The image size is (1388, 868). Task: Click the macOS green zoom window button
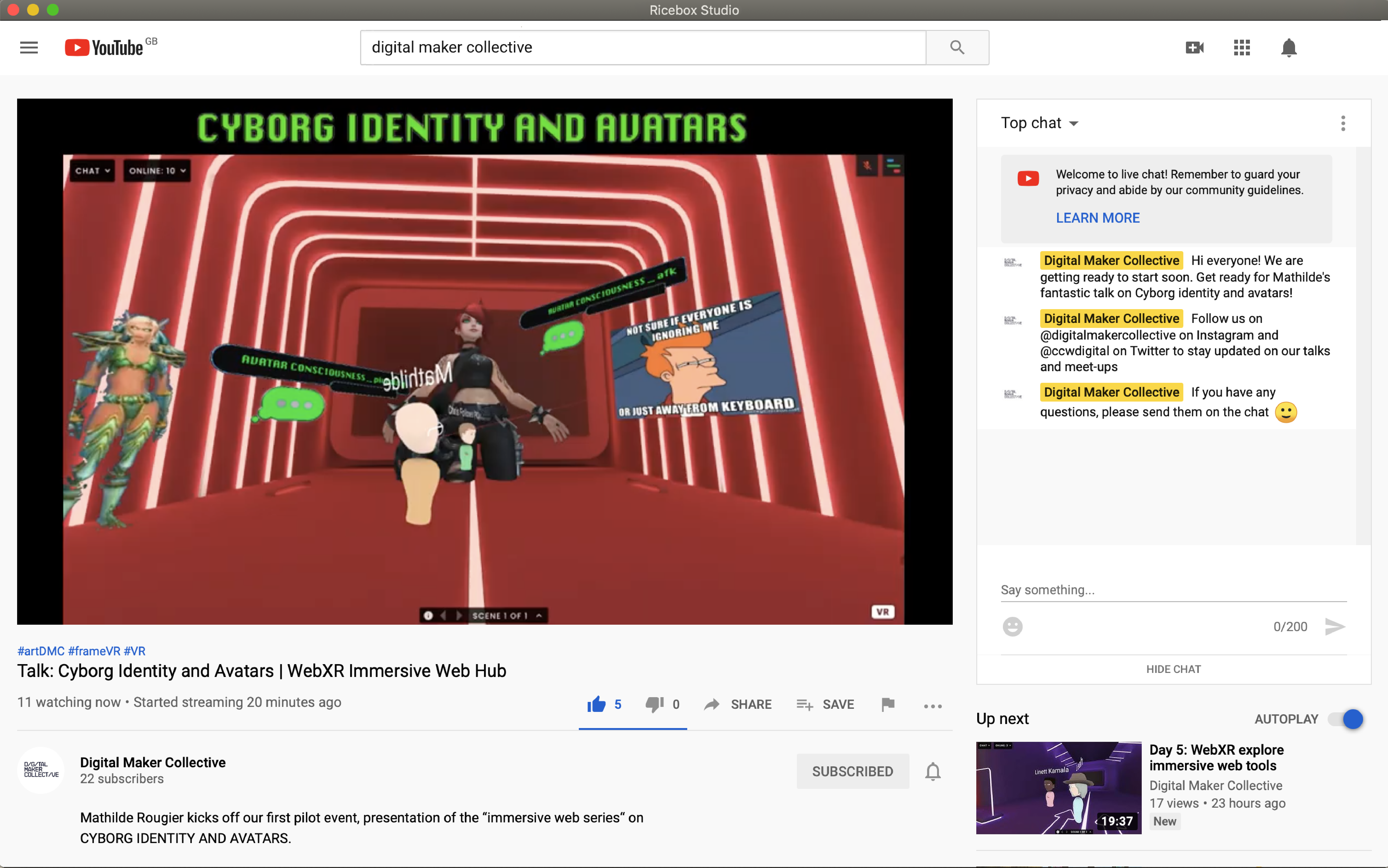point(52,10)
